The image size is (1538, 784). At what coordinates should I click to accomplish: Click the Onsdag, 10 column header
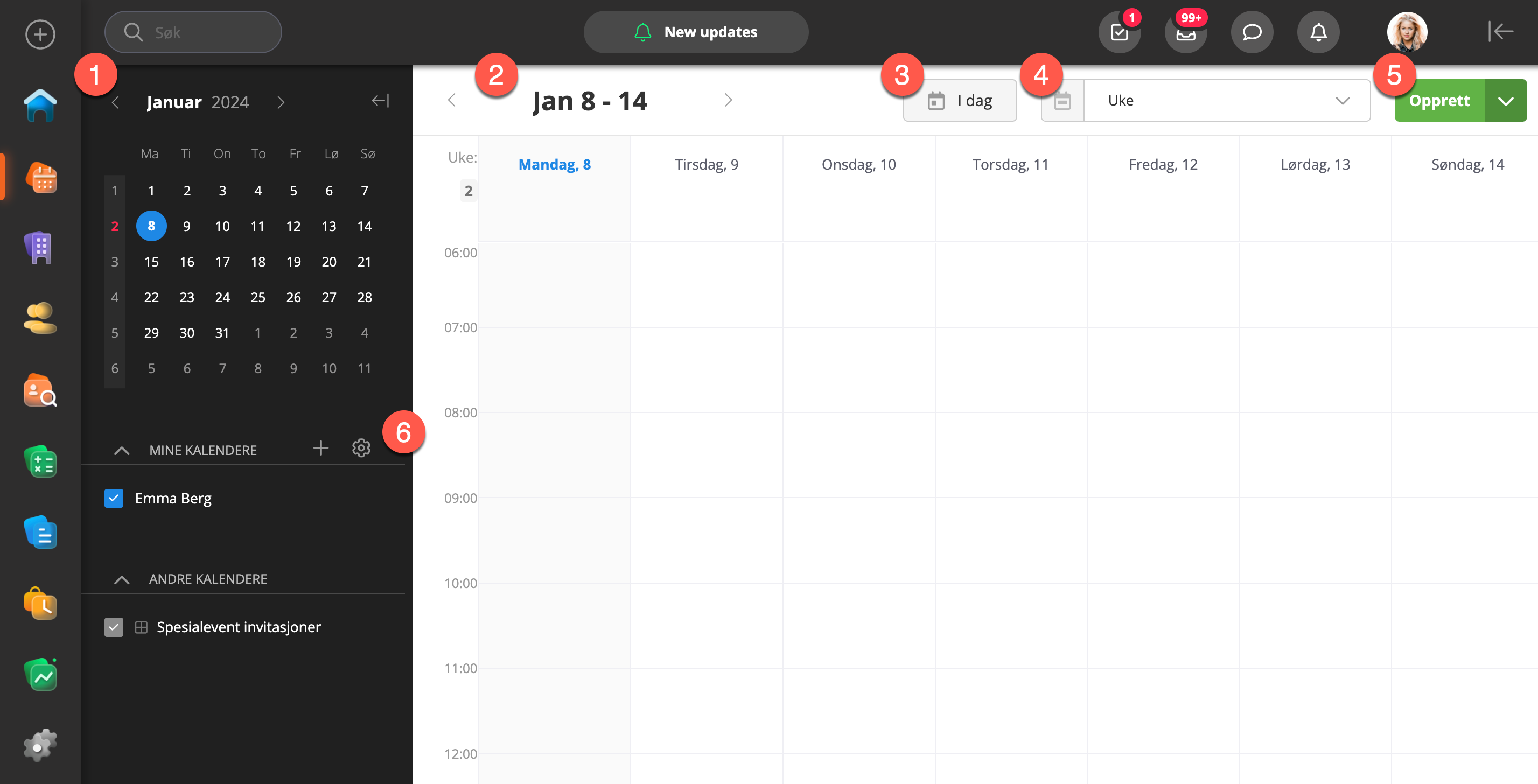[858, 164]
